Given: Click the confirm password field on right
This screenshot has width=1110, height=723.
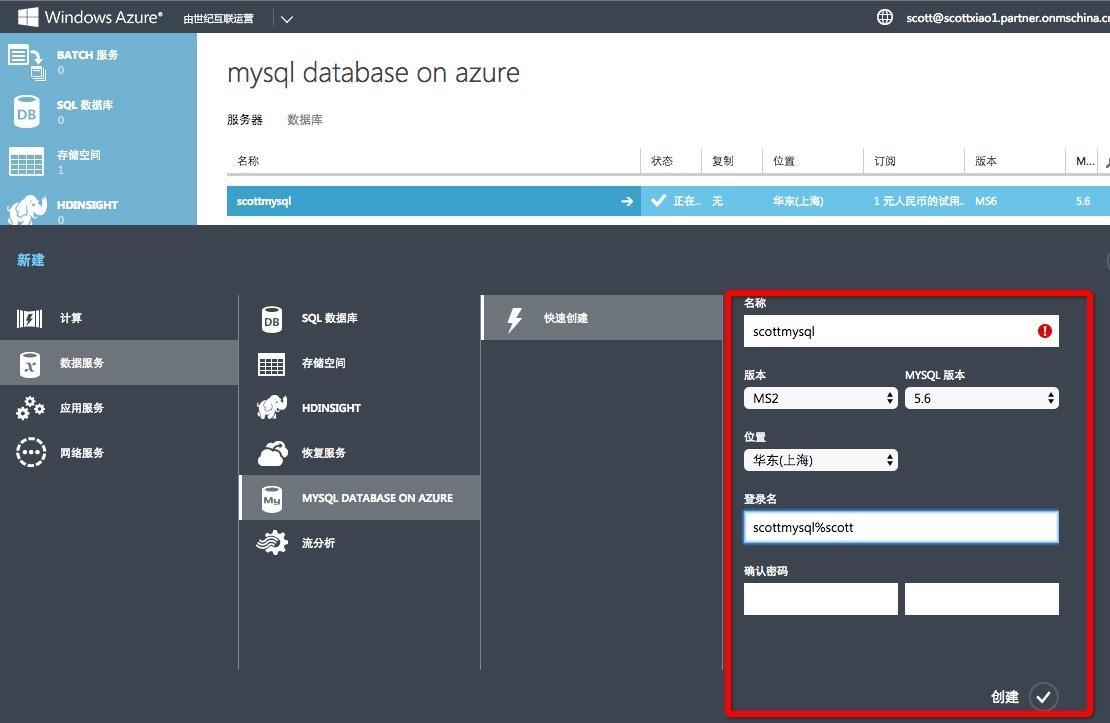Looking at the screenshot, I should [x=982, y=598].
